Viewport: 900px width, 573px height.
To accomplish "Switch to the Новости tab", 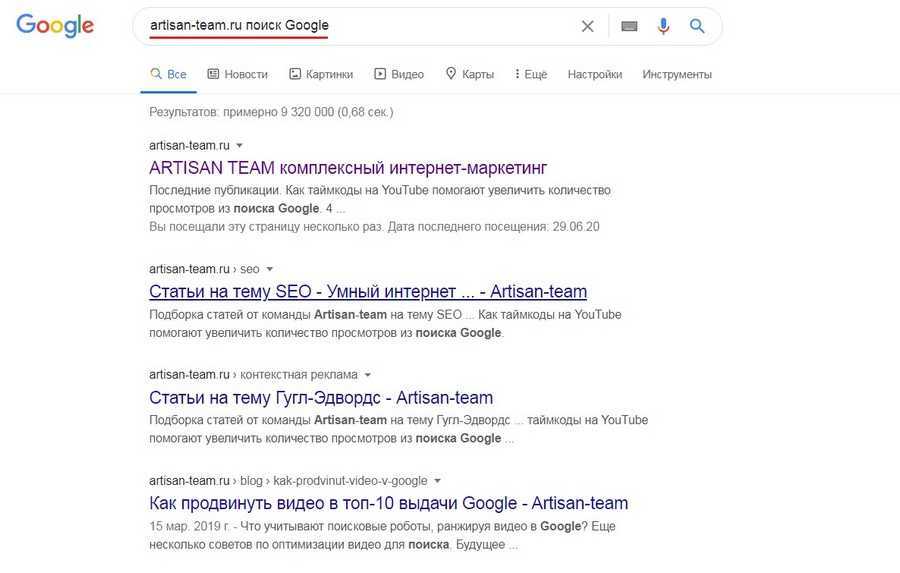I will coord(237,74).
